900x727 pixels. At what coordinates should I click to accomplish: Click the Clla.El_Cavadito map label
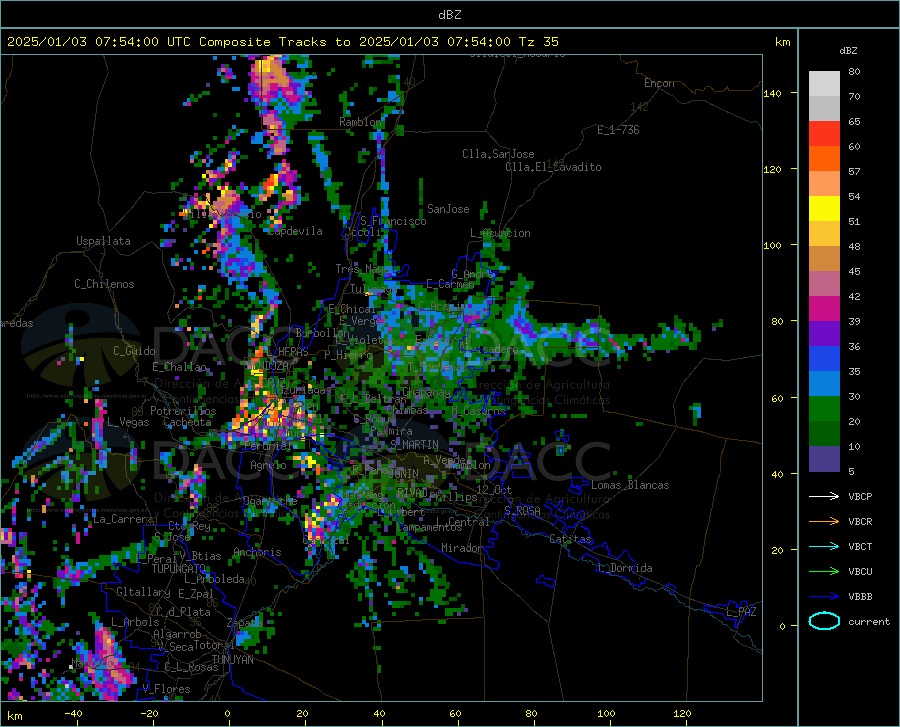553,167
